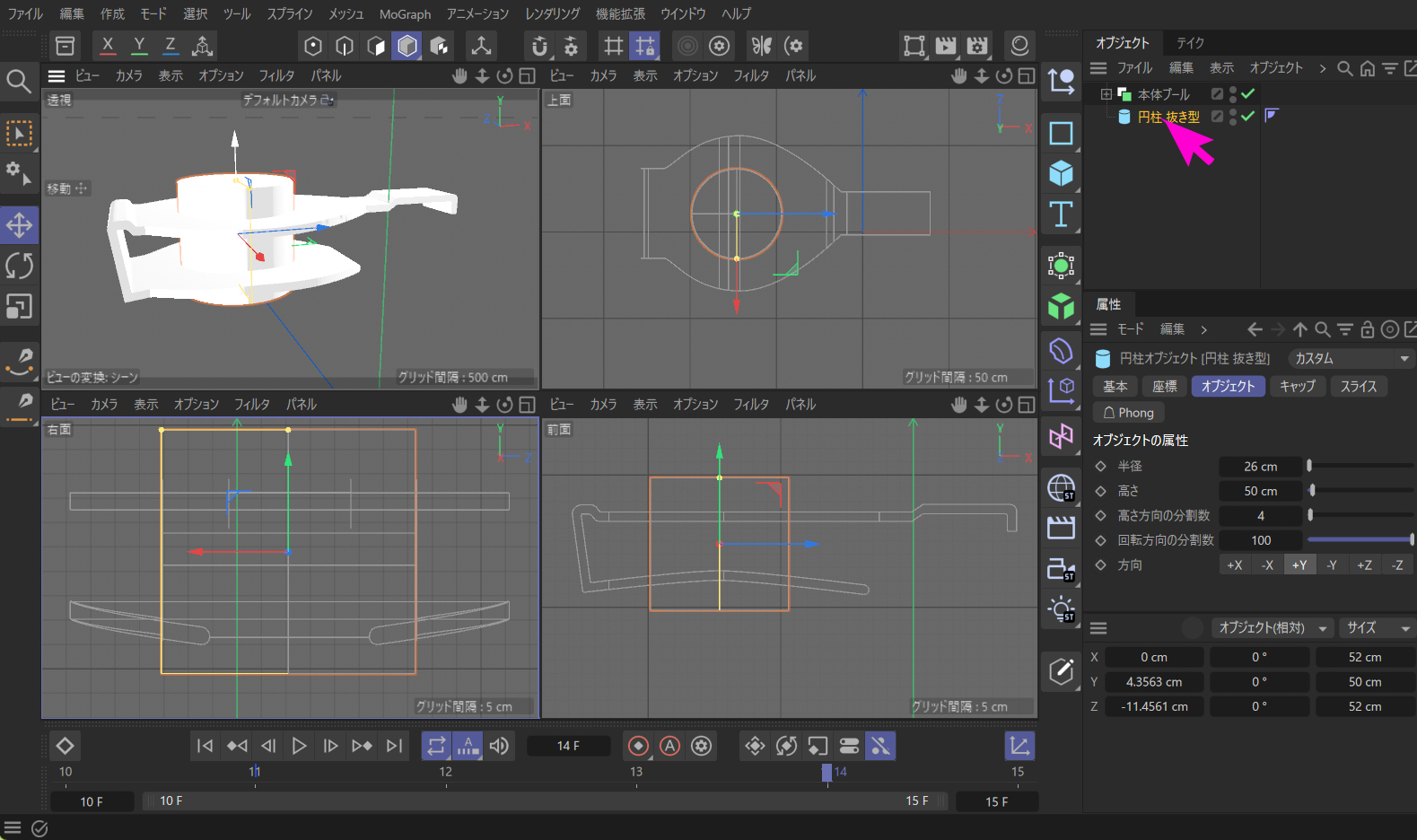Click the 回転方向の分割数 slider
Viewport: 1417px width, 840px height.
(1360, 540)
